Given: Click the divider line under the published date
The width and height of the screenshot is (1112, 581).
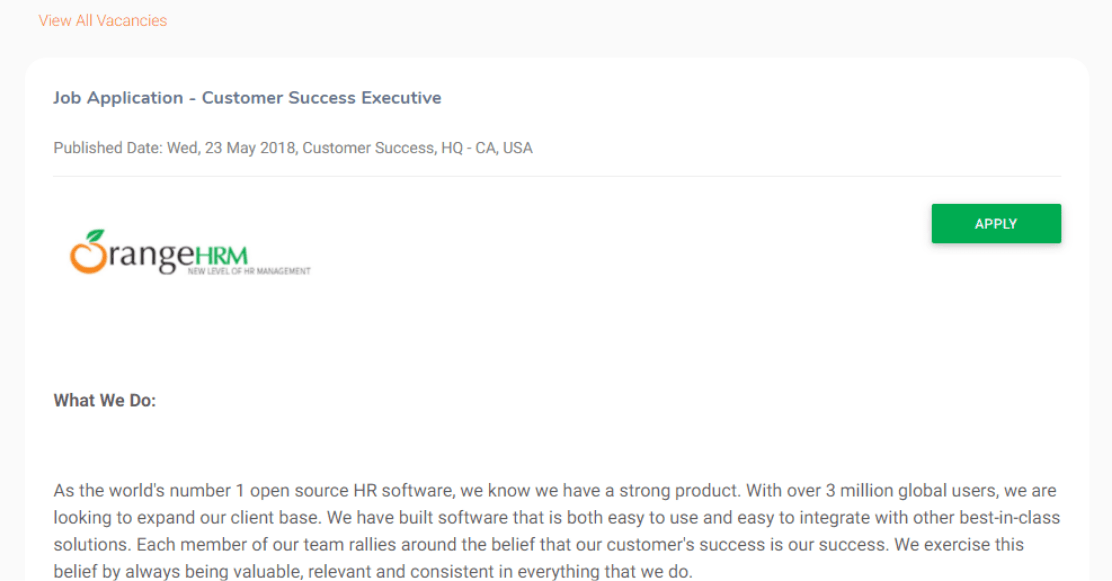Looking at the screenshot, I should (x=557, y=176).
